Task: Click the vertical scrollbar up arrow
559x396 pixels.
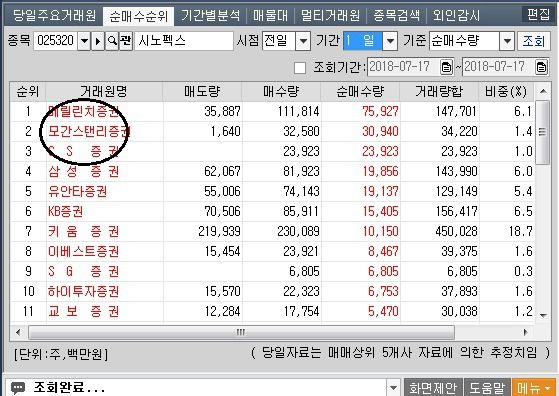Action: pyautogui.click(x=543, y=91)
